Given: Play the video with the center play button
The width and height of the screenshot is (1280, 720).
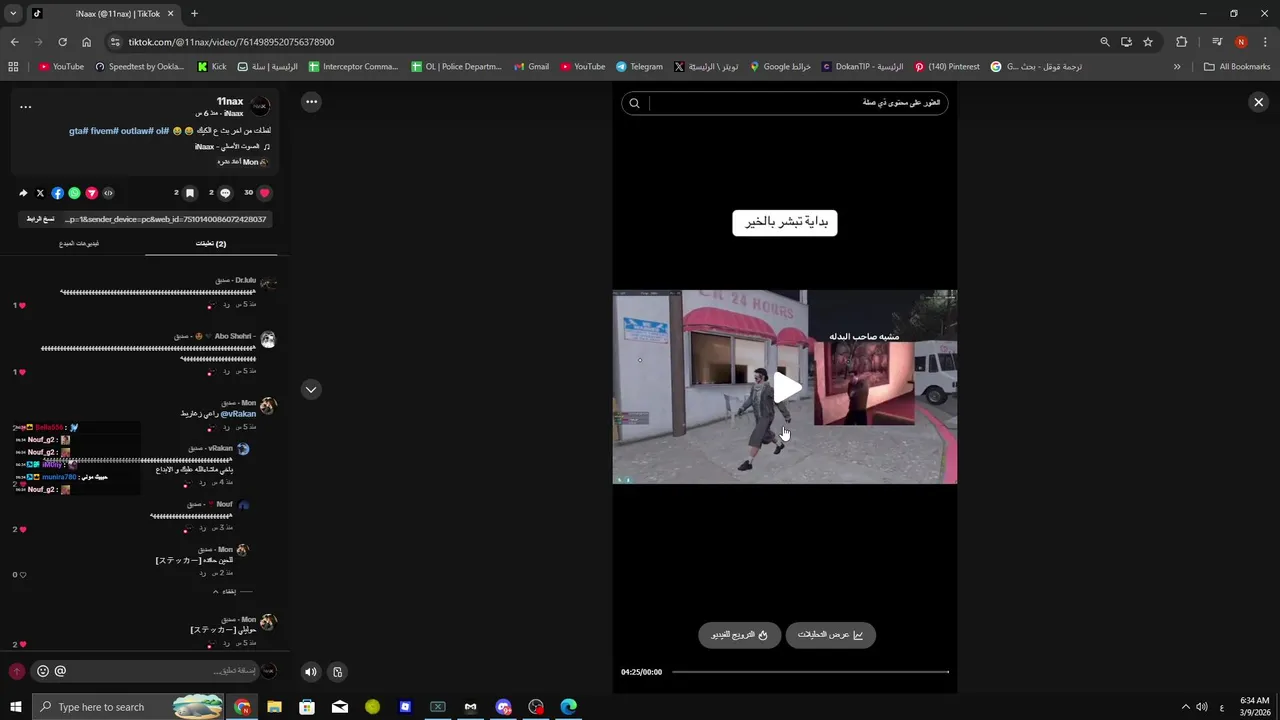Looking at the screenshot, I should point(786,388).
